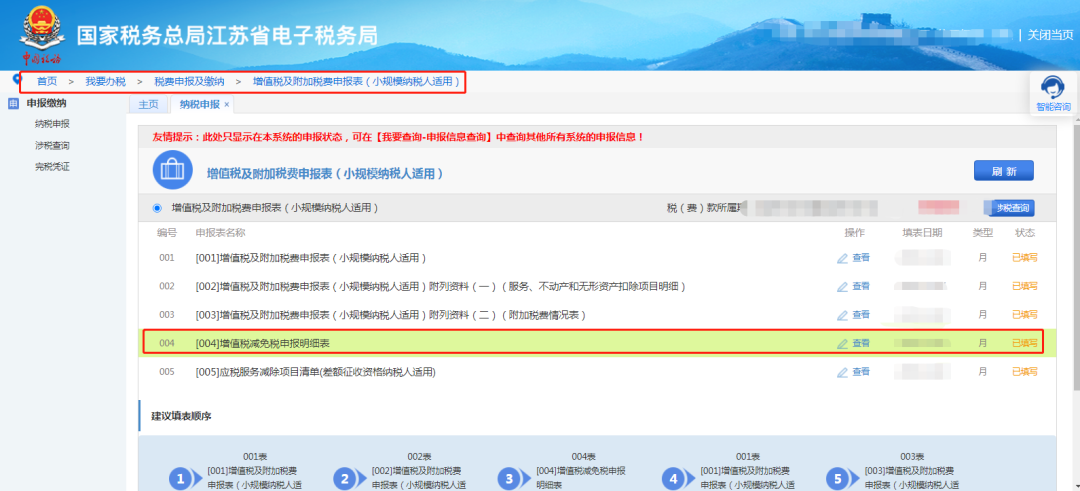This screenshot has width=1080, height=491.
Task: Click 已填写 status in row 005
Action: (1024, 371)
